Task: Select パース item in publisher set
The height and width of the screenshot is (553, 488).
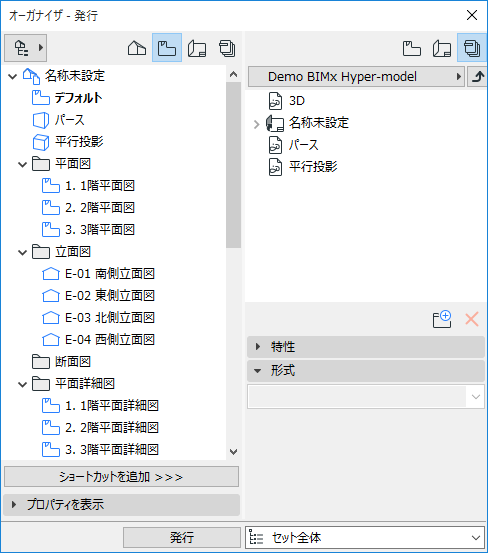Action: (x=303, y=145)
